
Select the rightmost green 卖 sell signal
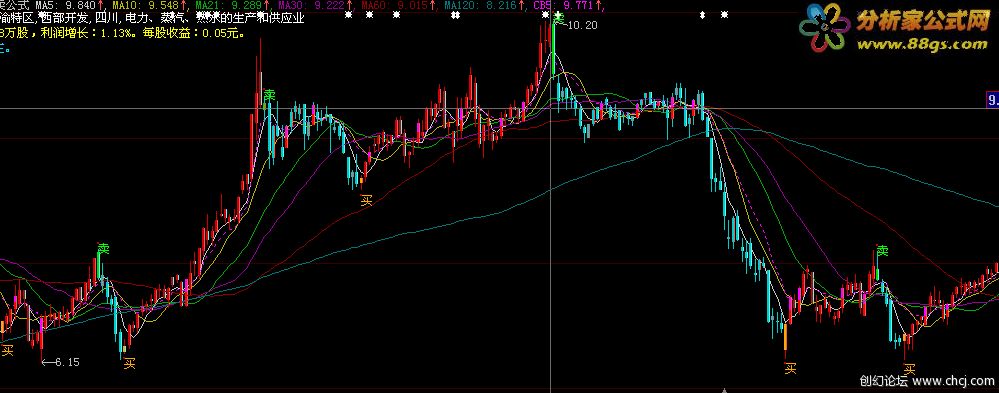882,250
